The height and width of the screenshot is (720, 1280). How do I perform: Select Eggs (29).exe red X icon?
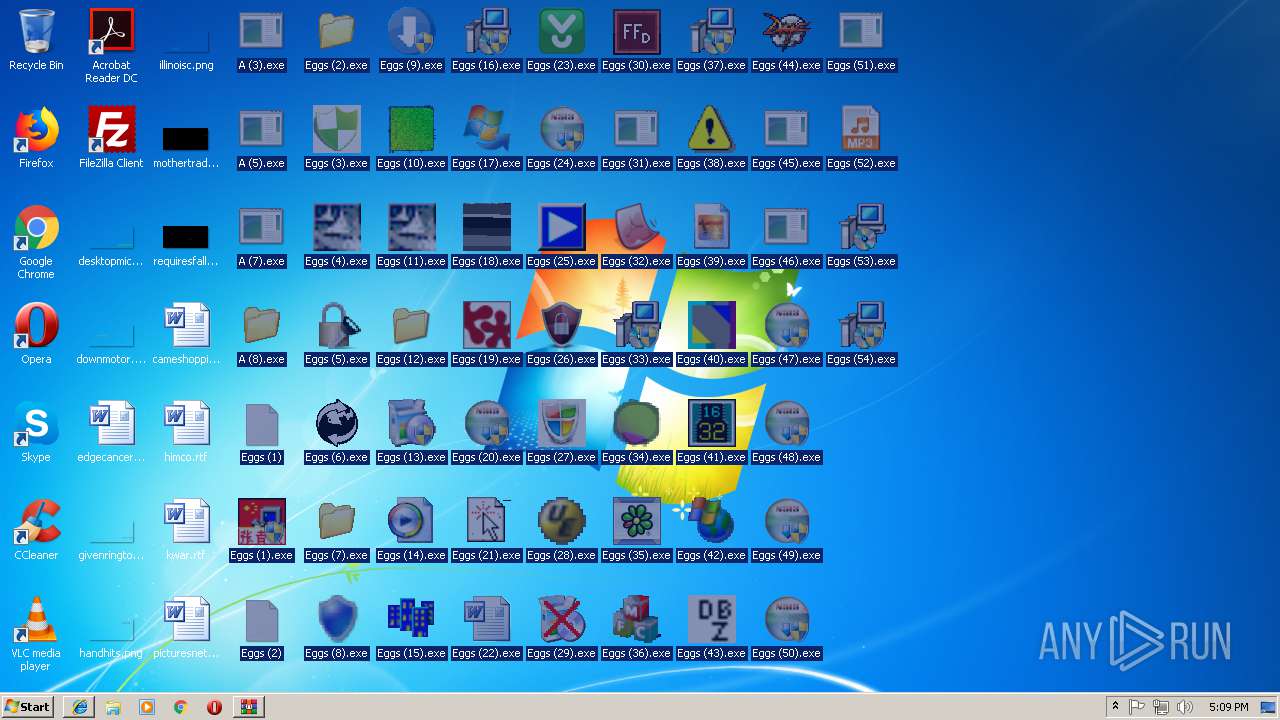(x=561, y=620)
